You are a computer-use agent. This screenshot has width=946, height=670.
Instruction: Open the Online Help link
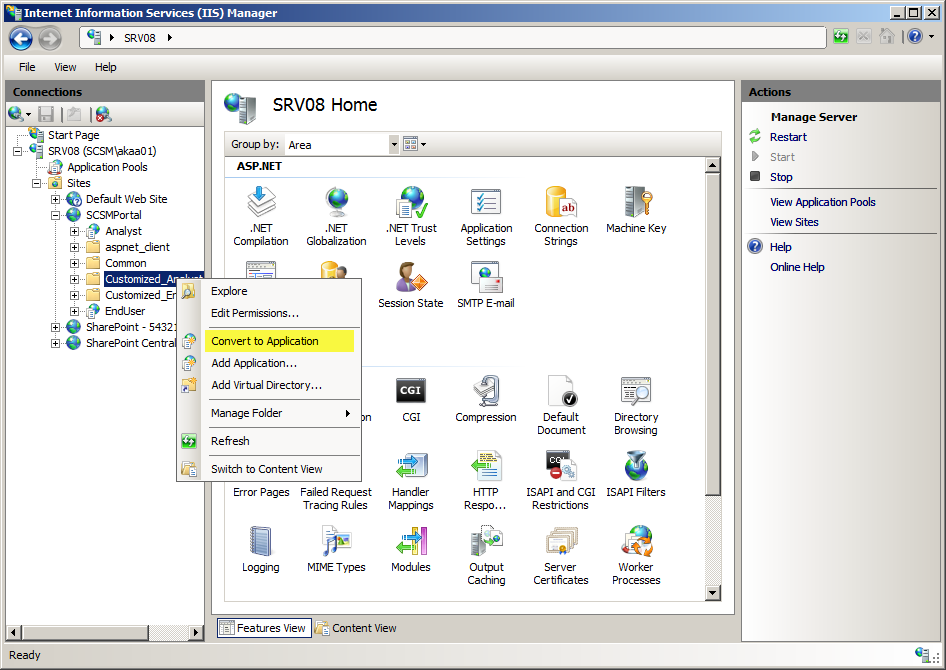[x=797, y=267]
